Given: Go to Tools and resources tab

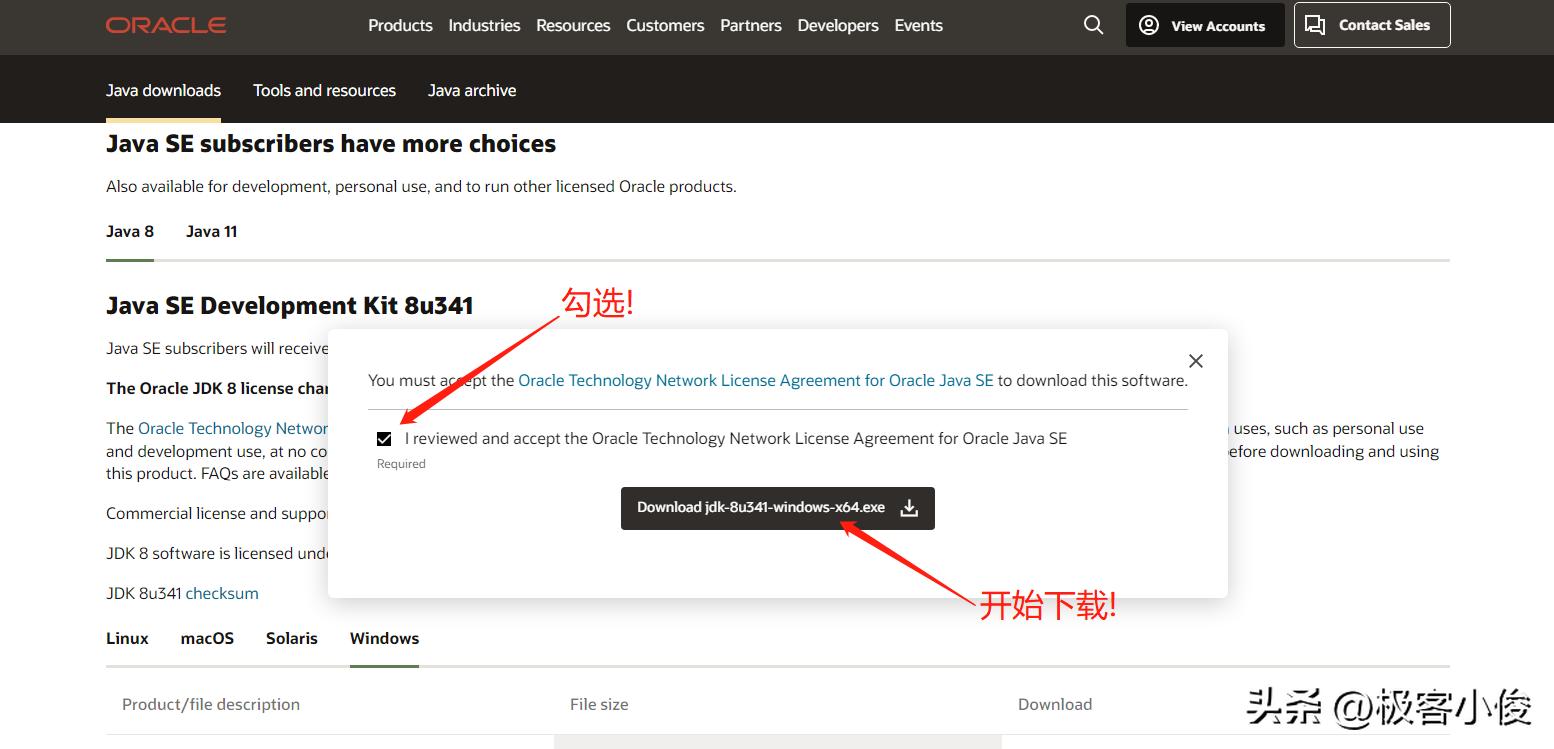Looking at the screenshot, I should coord(324,90).
